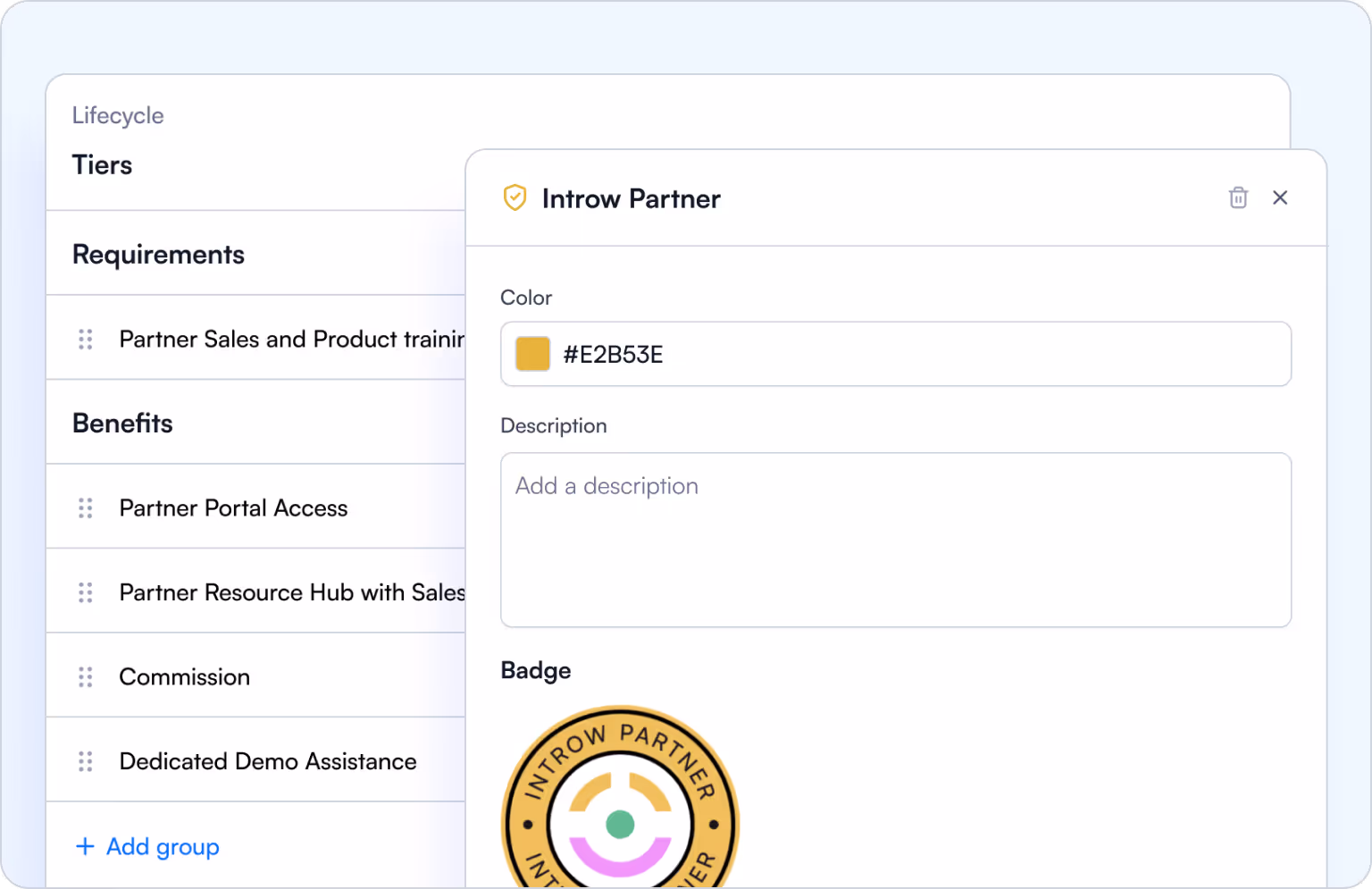
Task: Click the Benefits group heading
Action: point(122,424)
